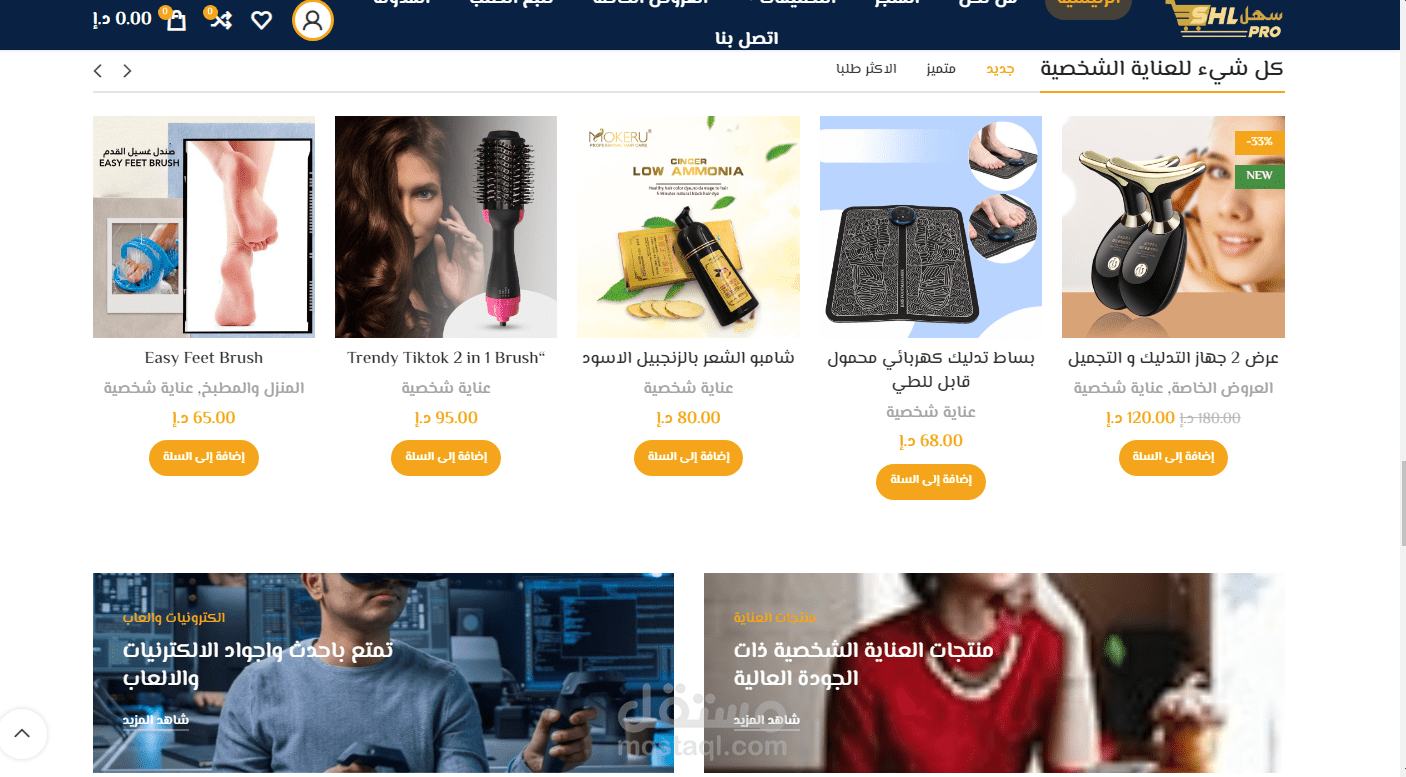Click شاهد المزيد on electronics banner
This screenshot has width=1406, height=777.
pyautogui.click(x=156, y=720)
